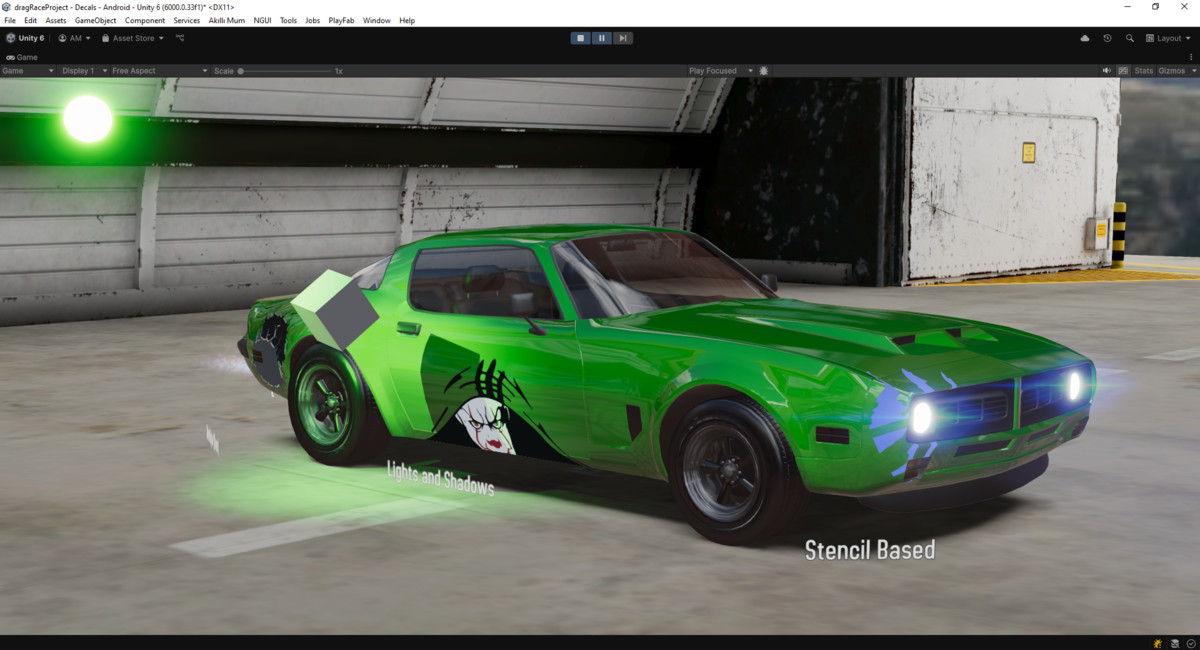Click the 'Lights and Shadows' label

(440, 478)
